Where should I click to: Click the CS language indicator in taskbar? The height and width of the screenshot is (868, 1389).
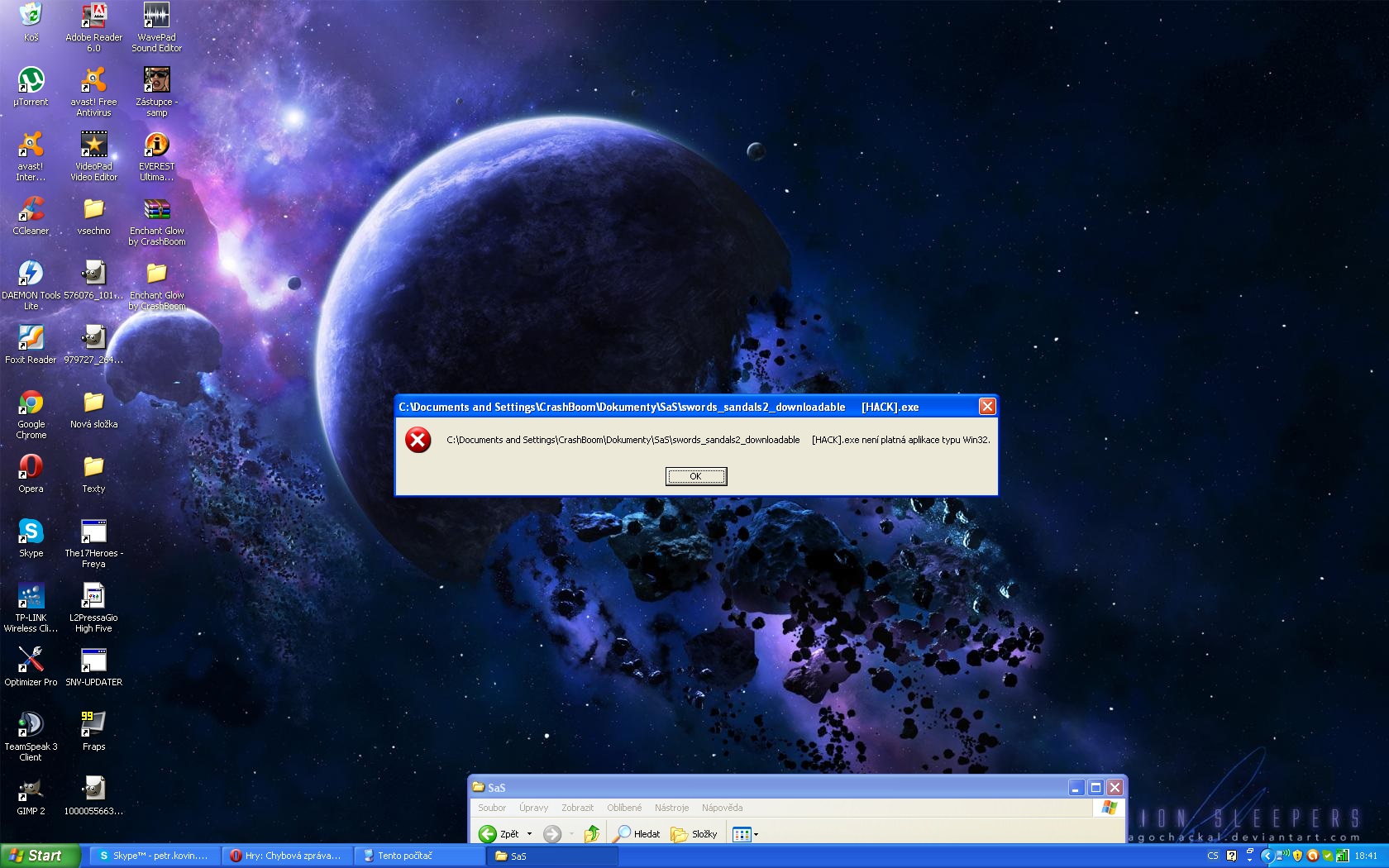click(x=1214, y=856)
